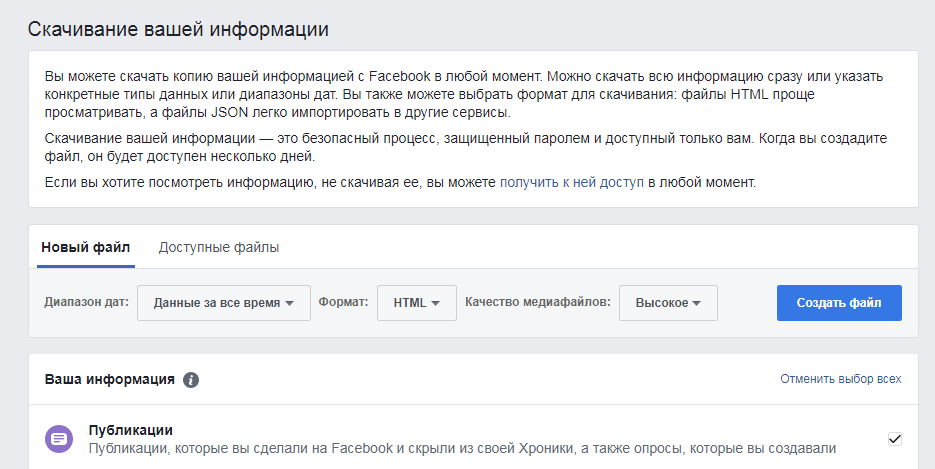The width and height of the screenshot is (935, 469).
Task: Click the paragraph about безопасный процесс
Action: pyautogui.click(x=466, y=147)
